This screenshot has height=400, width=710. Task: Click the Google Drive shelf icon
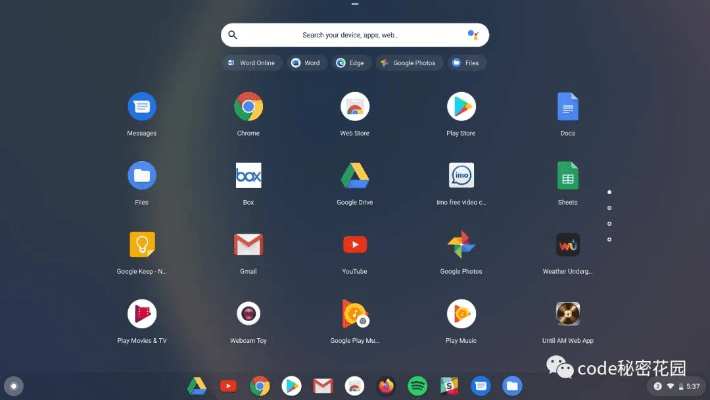[197, 386]
